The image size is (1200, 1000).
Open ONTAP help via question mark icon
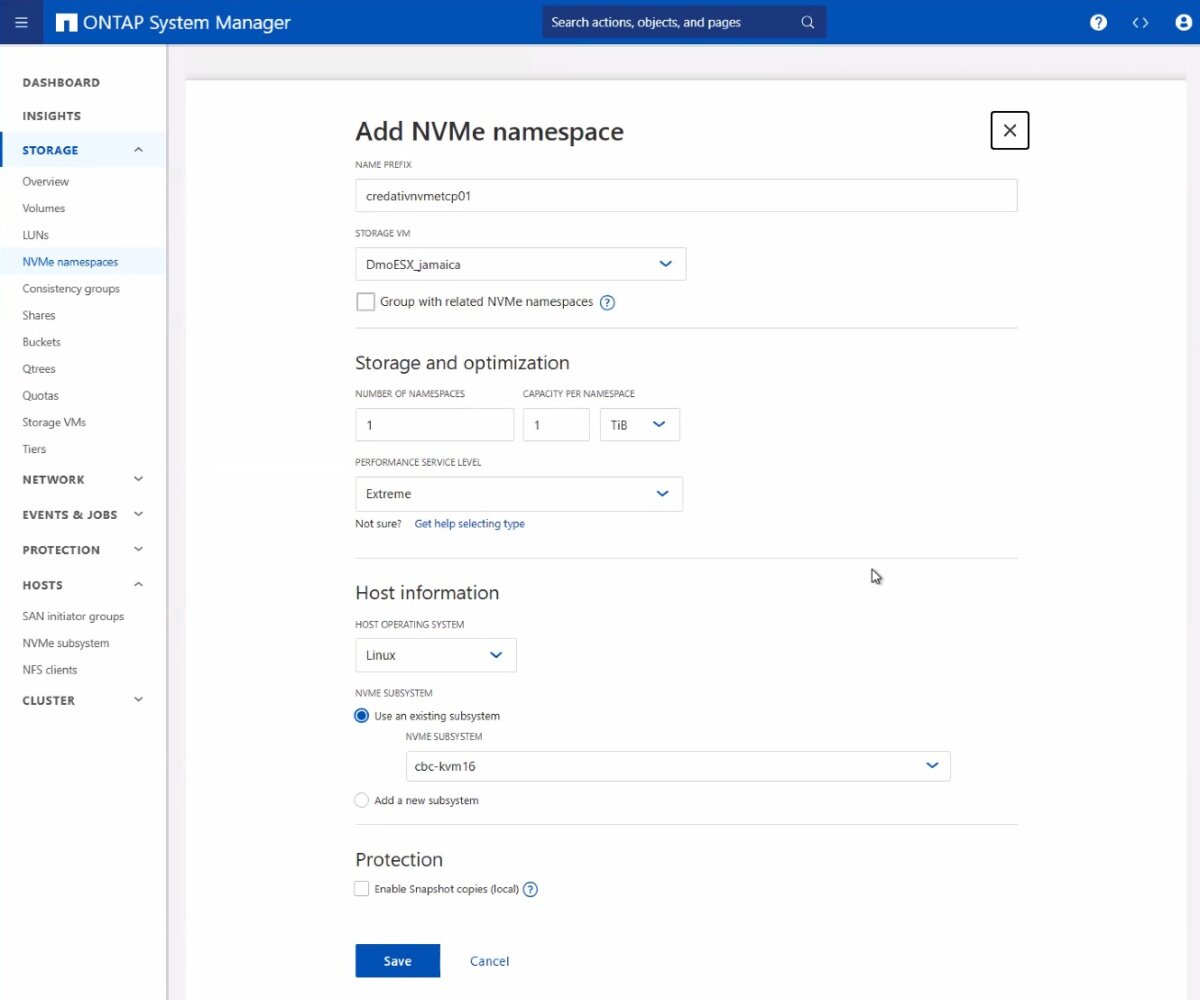[x=1098, y=22]
